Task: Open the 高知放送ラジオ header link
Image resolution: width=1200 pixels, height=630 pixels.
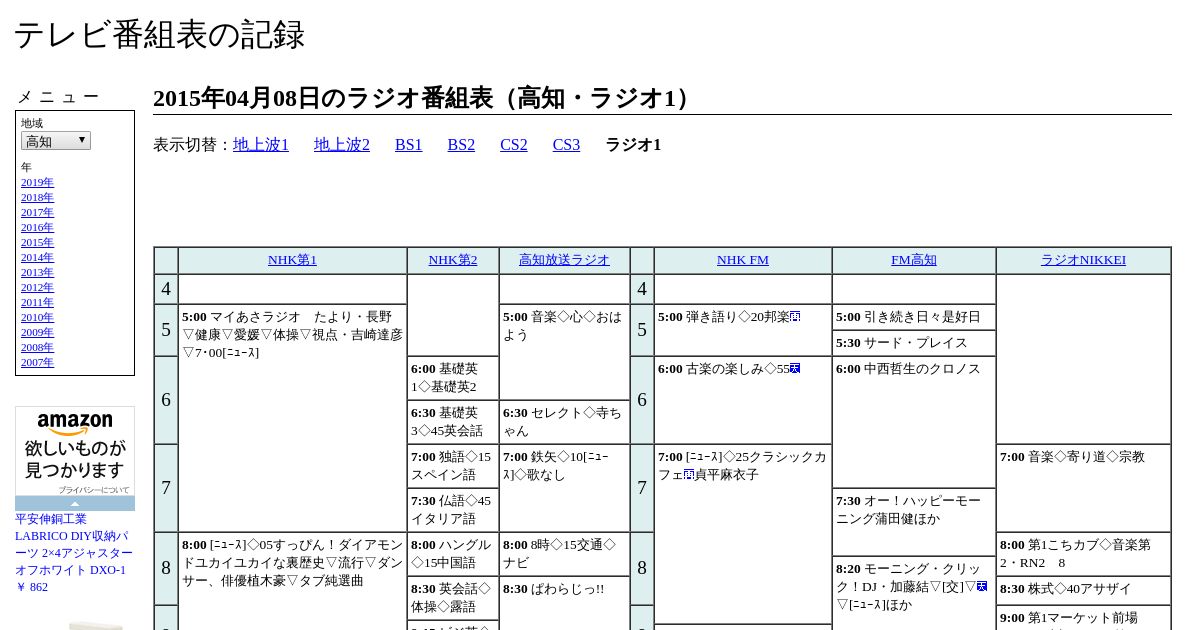Action: (x=564, y=260)
